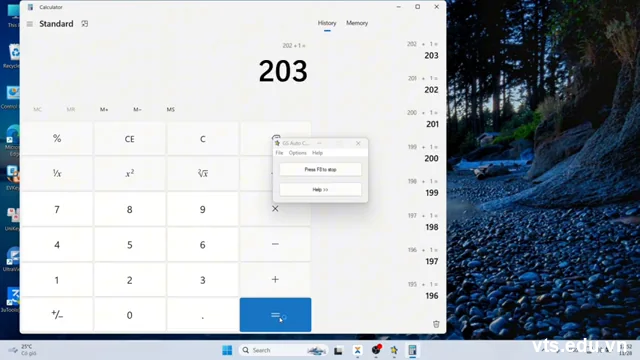The height and width of the screenshot is (360, 640).
Task: Switch to the History tab
Action: [327, 23]
